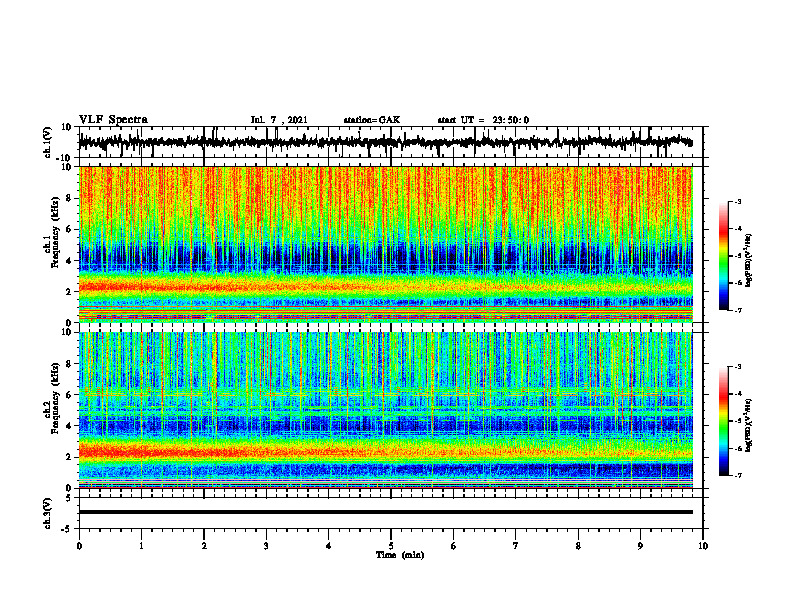The height and width of the screenshot is (612, 792).
Task: Click the "start UT = 23:50:0" text
Action: click(483, 120)
